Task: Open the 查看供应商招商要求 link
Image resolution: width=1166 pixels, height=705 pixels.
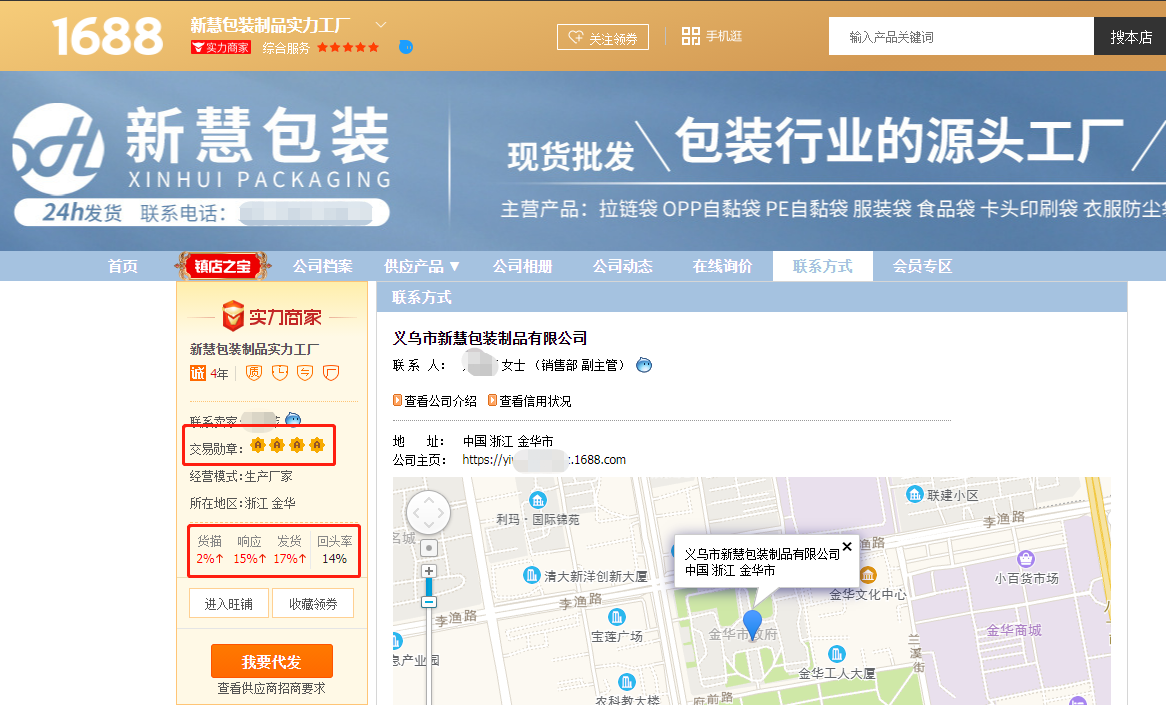Action: point(271,689)
